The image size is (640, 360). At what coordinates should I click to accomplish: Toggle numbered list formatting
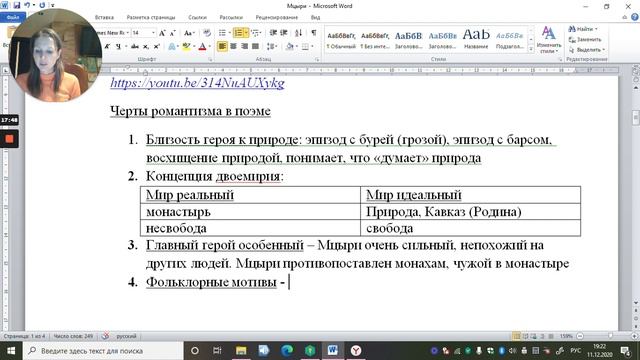click(x=238, y=33)
